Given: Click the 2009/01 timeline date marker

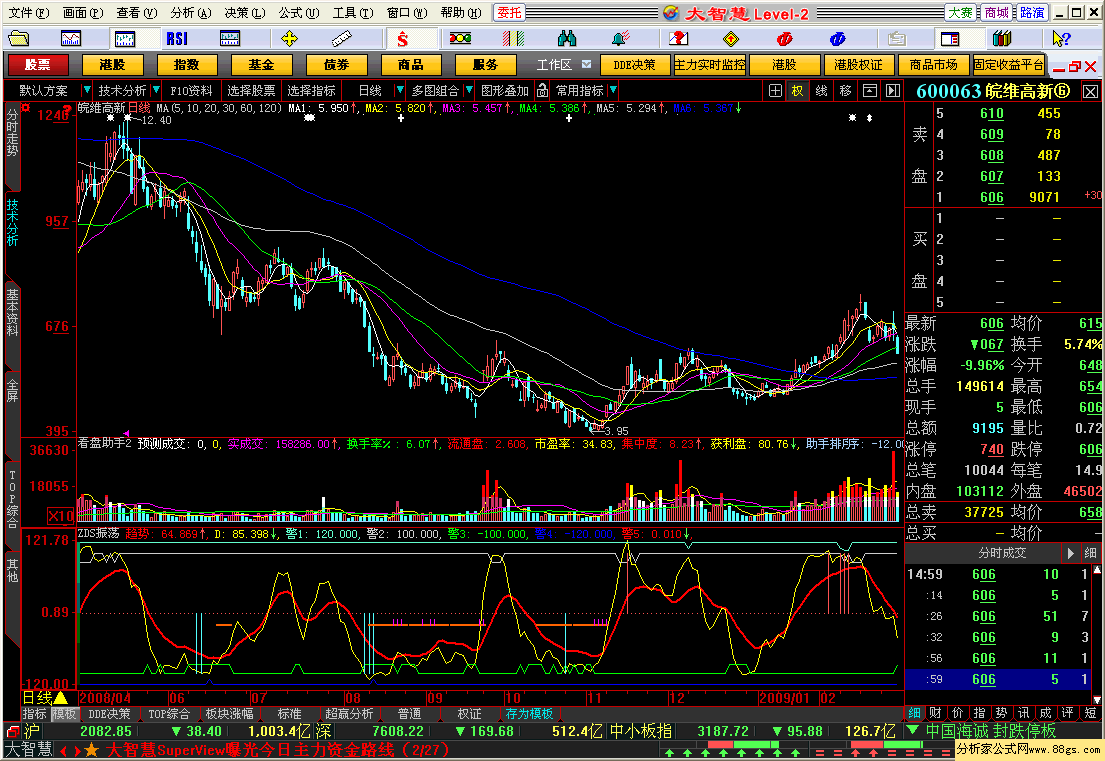Looking at the screenshot, I should click(x=784, y=698).
